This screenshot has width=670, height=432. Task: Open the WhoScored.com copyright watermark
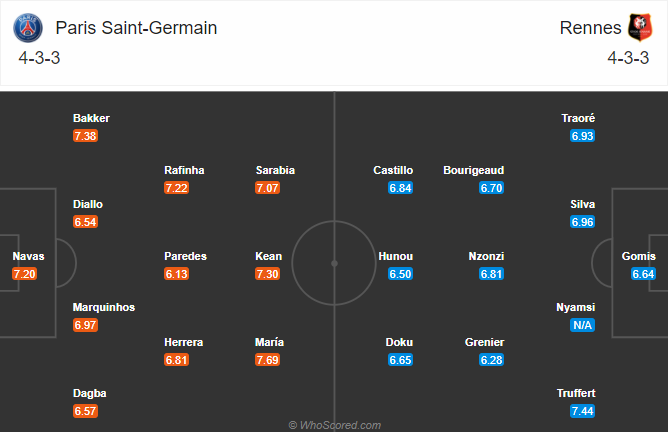tap(335, 425)
